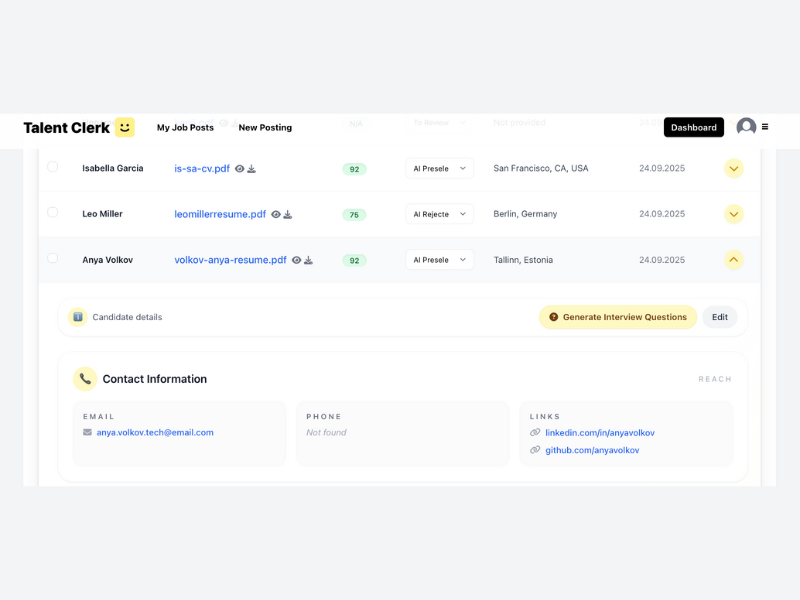Click the Talent Clerk smiley logo
Screen dimensions: 800x600
[x=124, y=127]
